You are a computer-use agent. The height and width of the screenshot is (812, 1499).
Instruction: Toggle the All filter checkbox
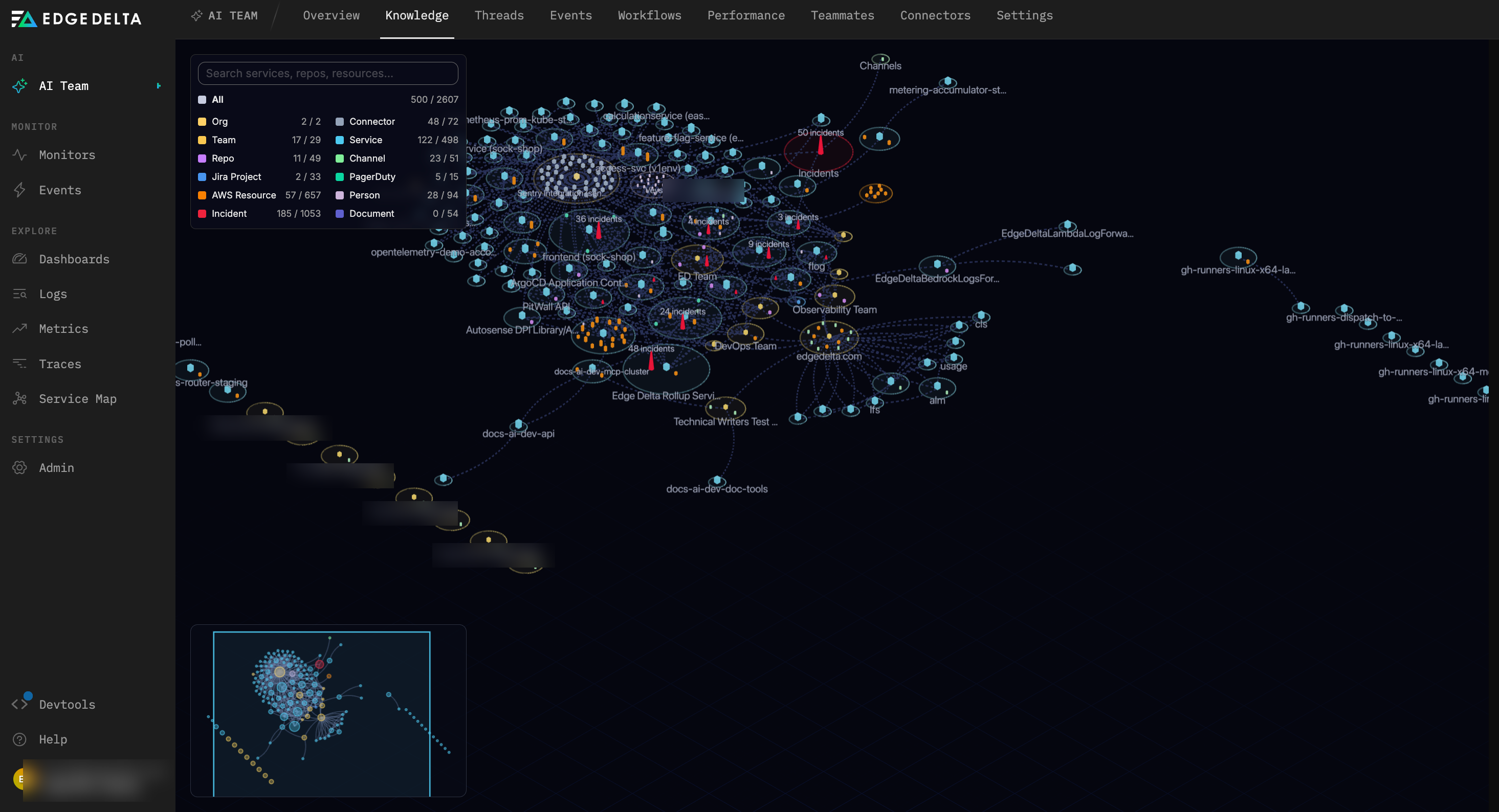[202, 100]
